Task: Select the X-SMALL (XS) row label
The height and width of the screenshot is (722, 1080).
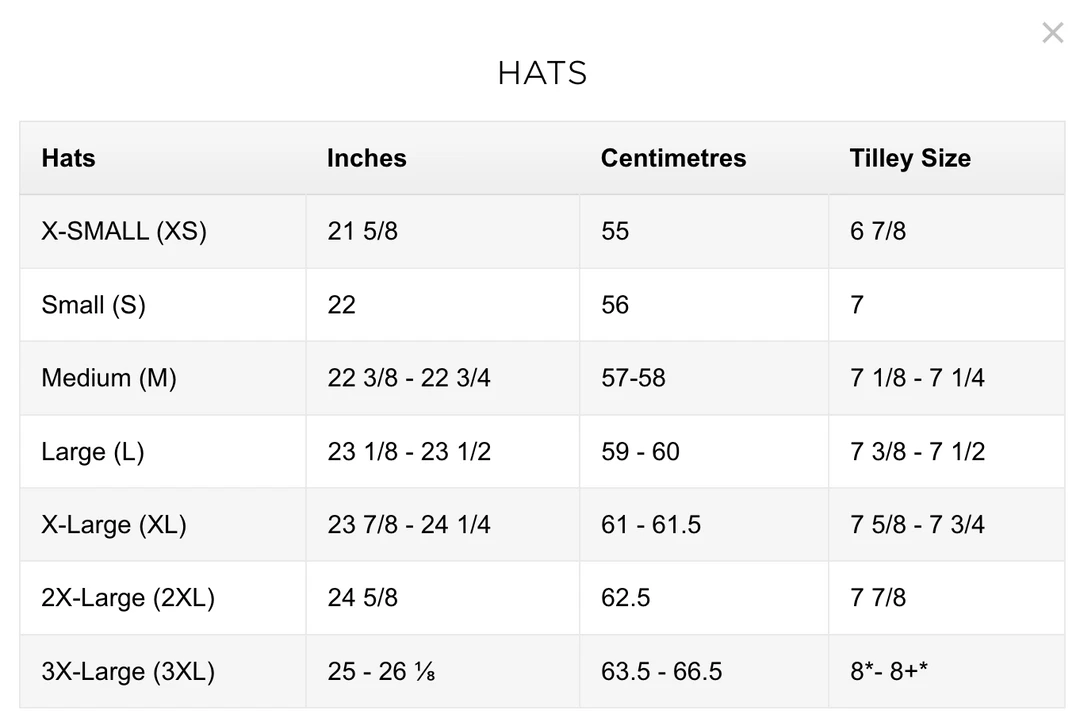Action: [123, 231]
